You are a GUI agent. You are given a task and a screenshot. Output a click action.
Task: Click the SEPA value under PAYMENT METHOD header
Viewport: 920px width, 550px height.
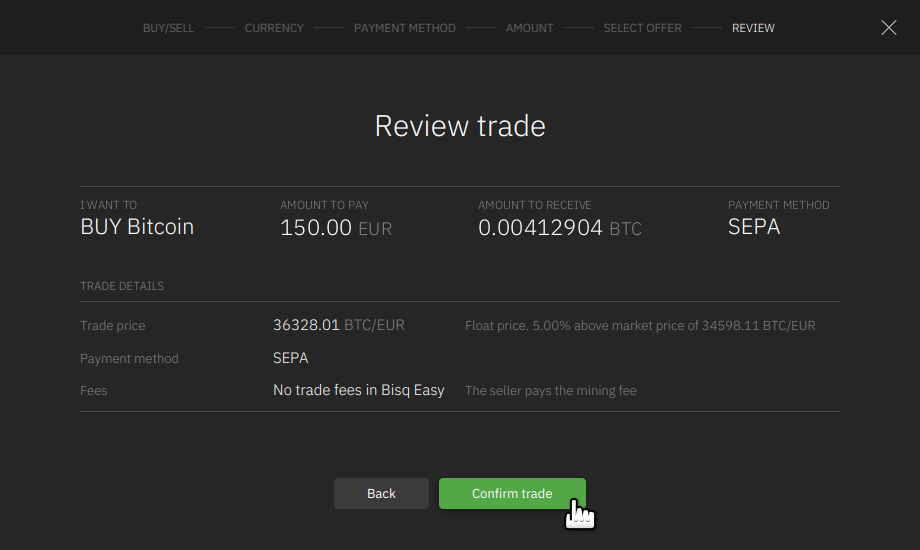pos(754,227)
